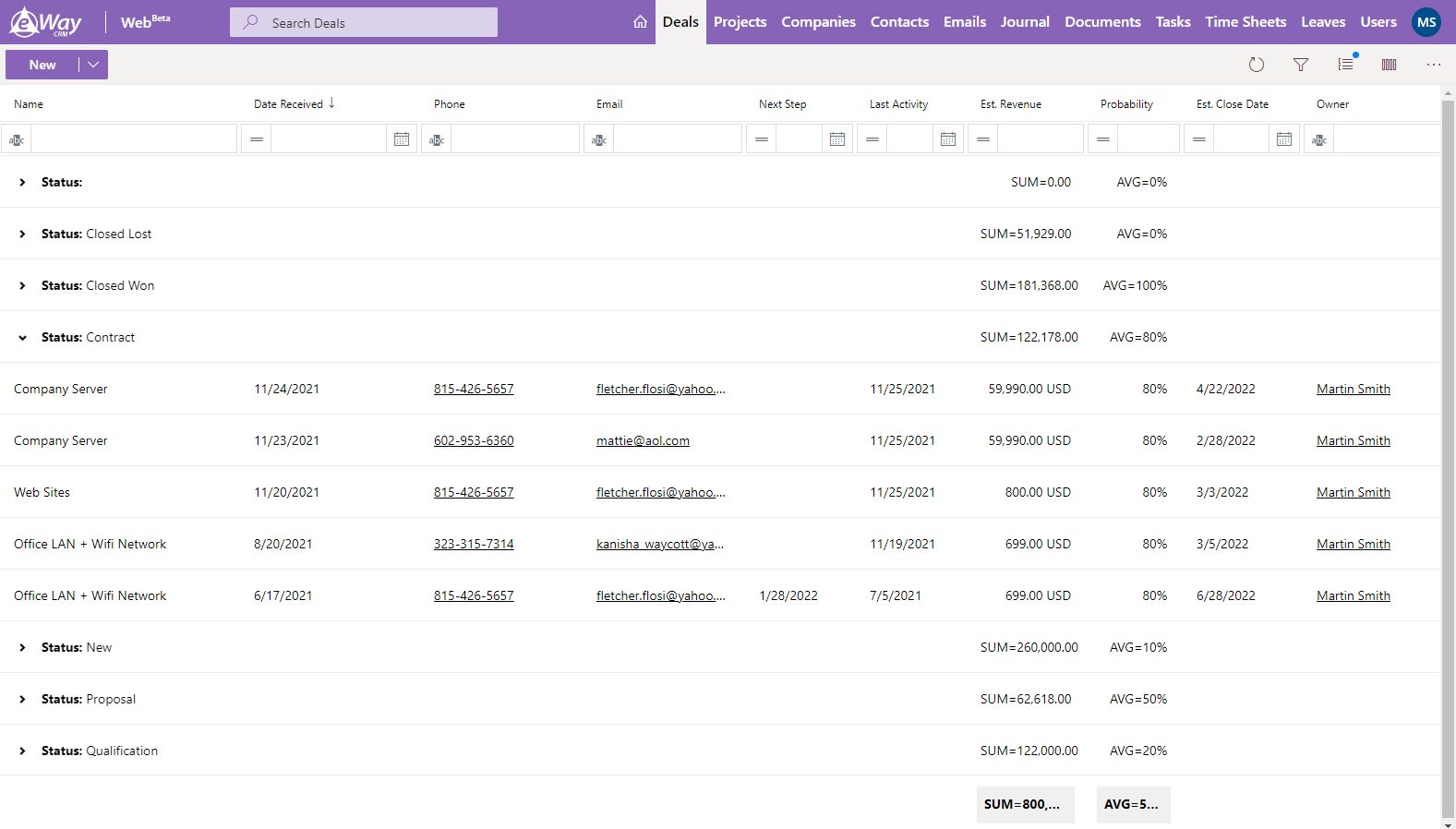Click the Email filter input field
Screen dimensions: 1456x829
click(x=678, y=139)
